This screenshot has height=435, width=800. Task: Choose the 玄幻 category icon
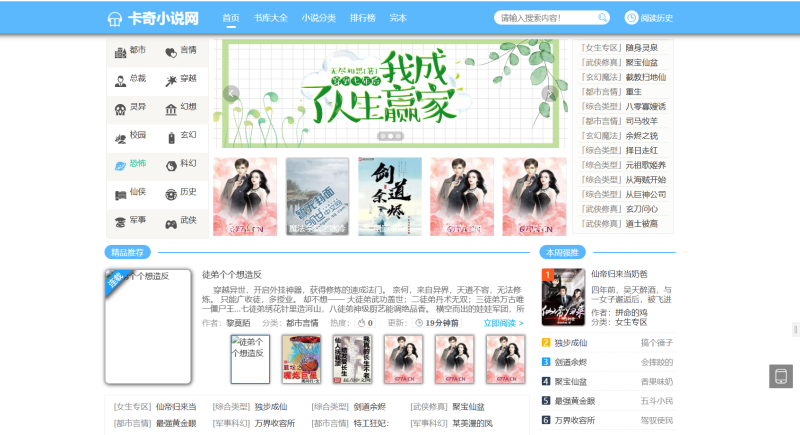171,138
